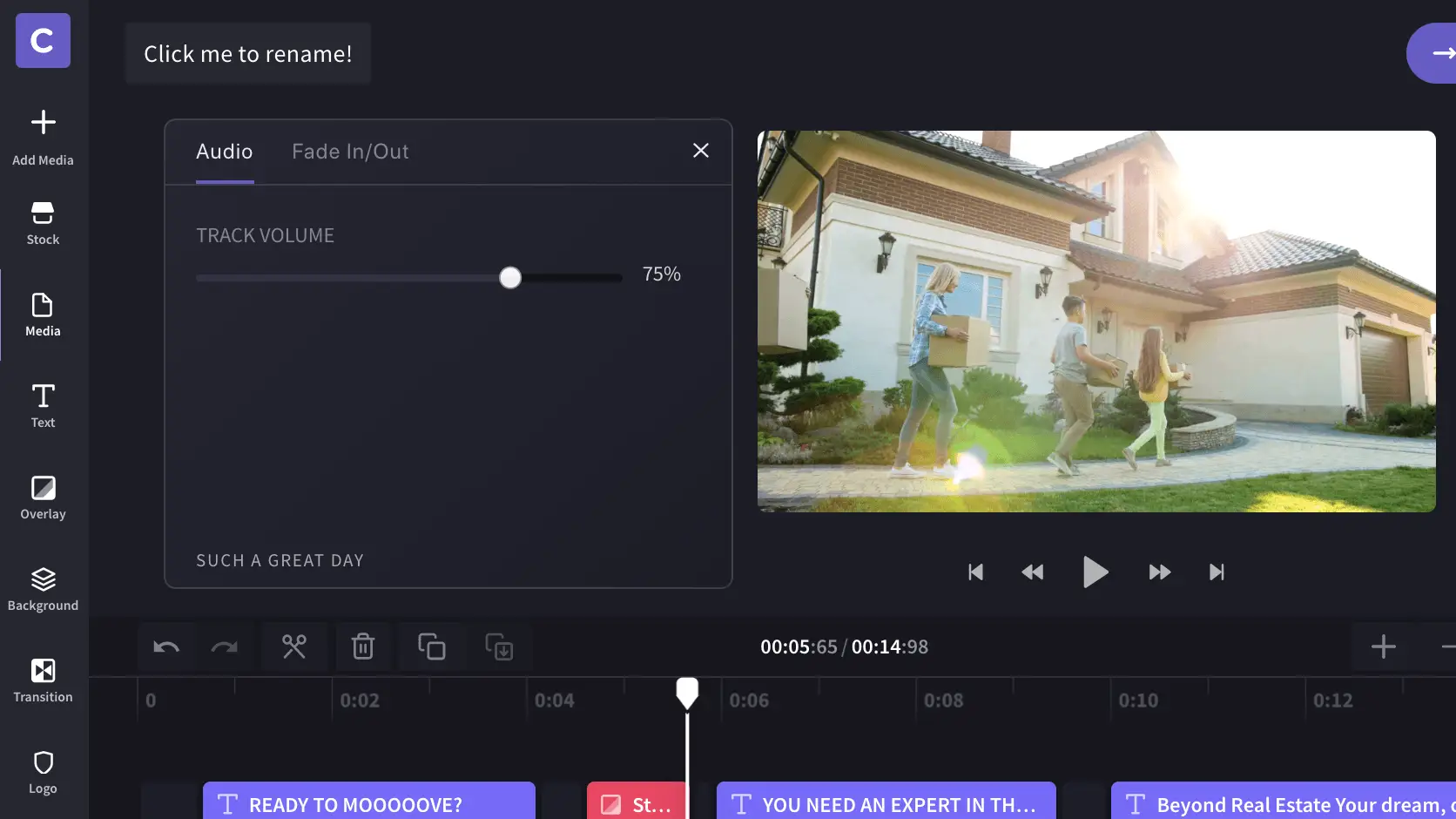Click the export arrow button
The width and height of the screenshot is (1456, 819).
[x=1433, y=53]
